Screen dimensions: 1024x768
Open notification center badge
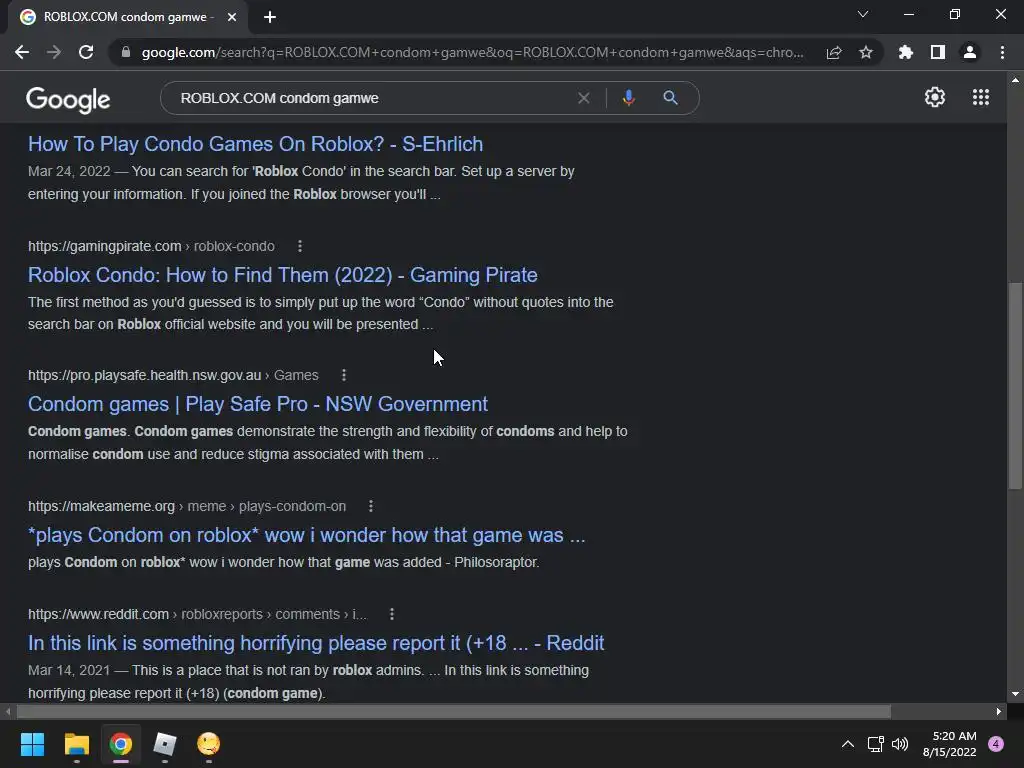point(996,744)
